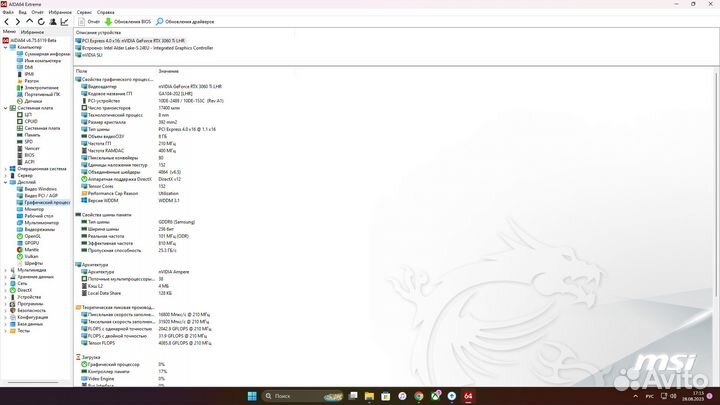The height and width of the screenshot is (405, 720).
Task: Expand the DirectX tree node
Action: 6,290
